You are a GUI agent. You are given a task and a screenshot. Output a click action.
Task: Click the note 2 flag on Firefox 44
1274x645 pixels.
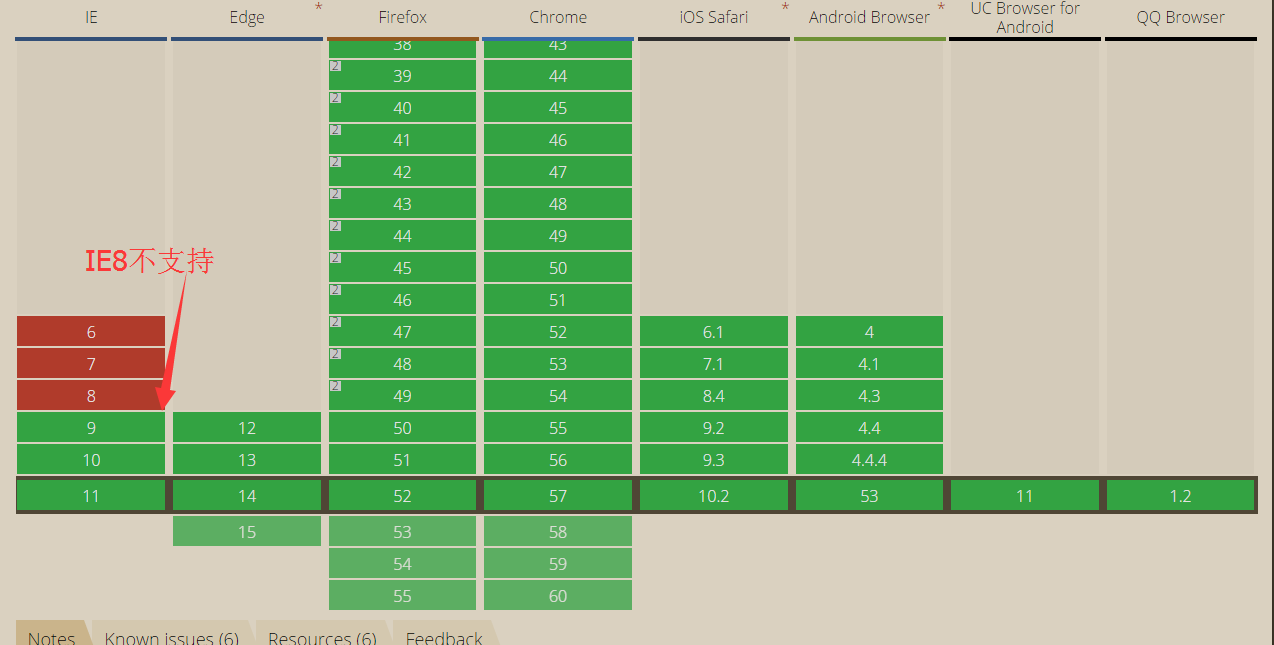335,226
